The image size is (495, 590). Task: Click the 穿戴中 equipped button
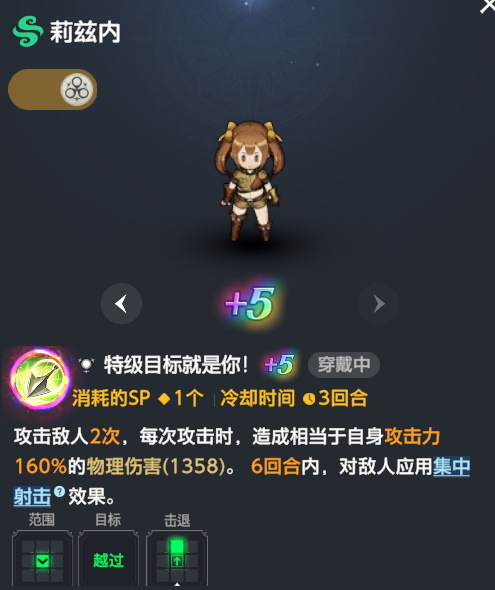click(x=344, y=365)
